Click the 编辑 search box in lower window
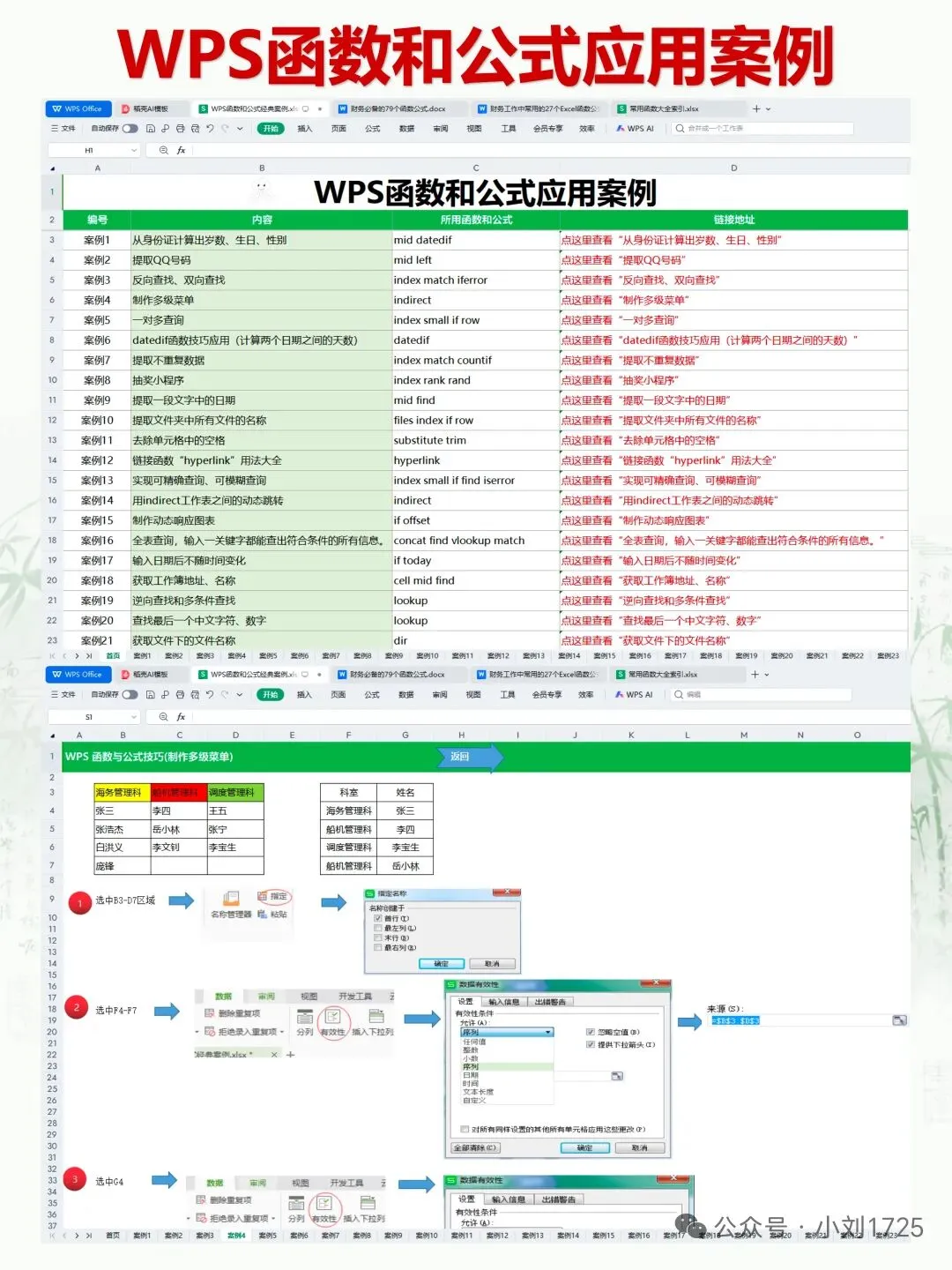 [x=762, y=695]
